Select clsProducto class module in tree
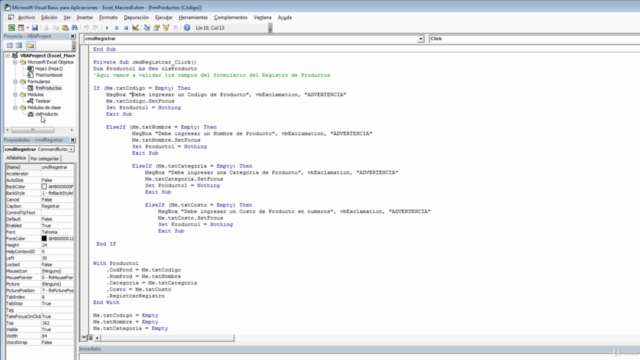Screen dimensions: 640x360 [46, 114]
